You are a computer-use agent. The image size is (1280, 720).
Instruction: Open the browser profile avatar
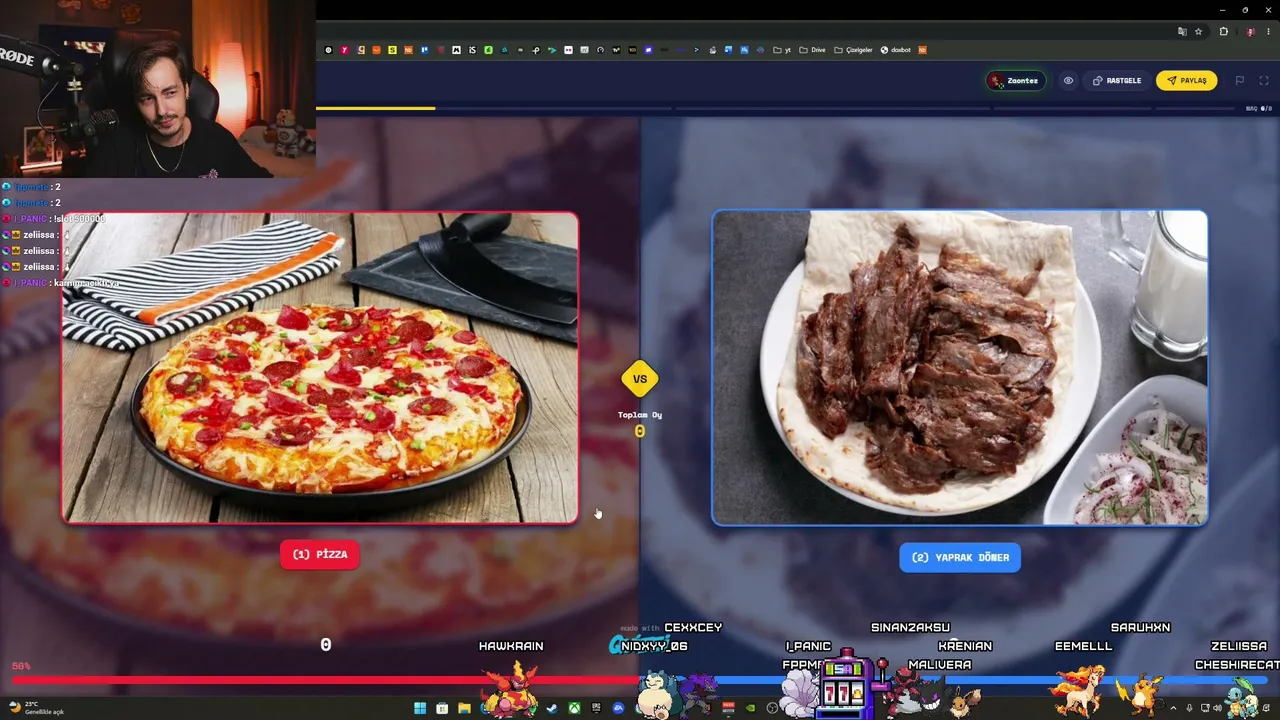pos(1250,31)
